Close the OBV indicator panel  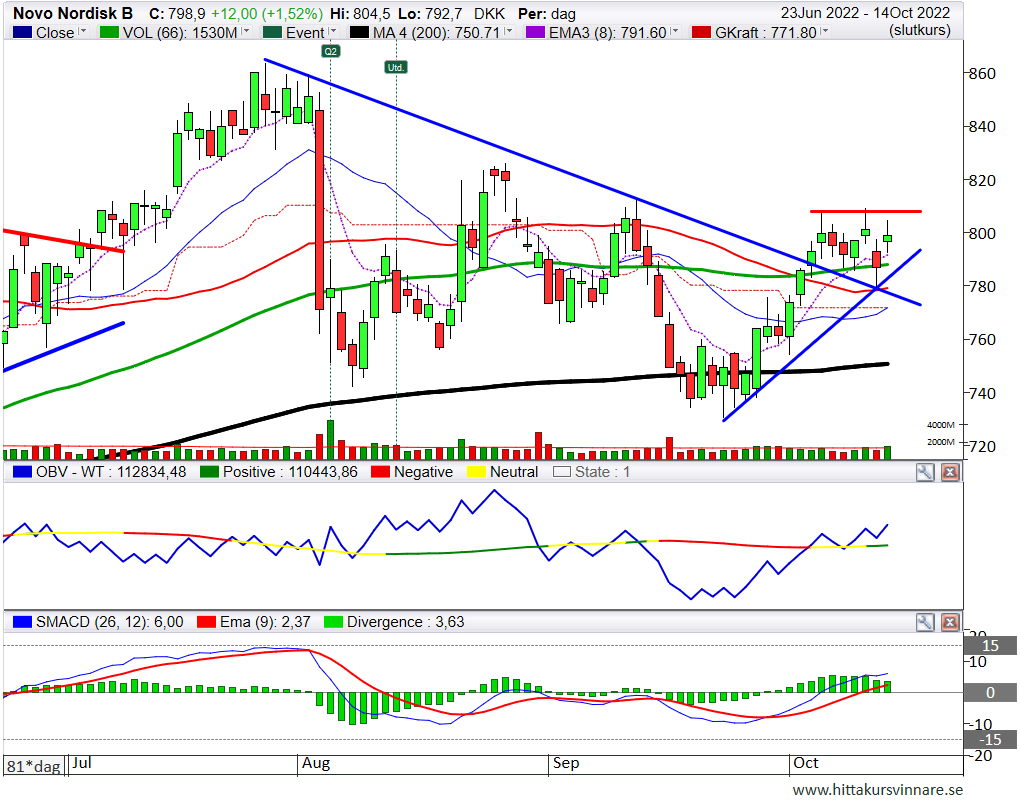(950, 472)
